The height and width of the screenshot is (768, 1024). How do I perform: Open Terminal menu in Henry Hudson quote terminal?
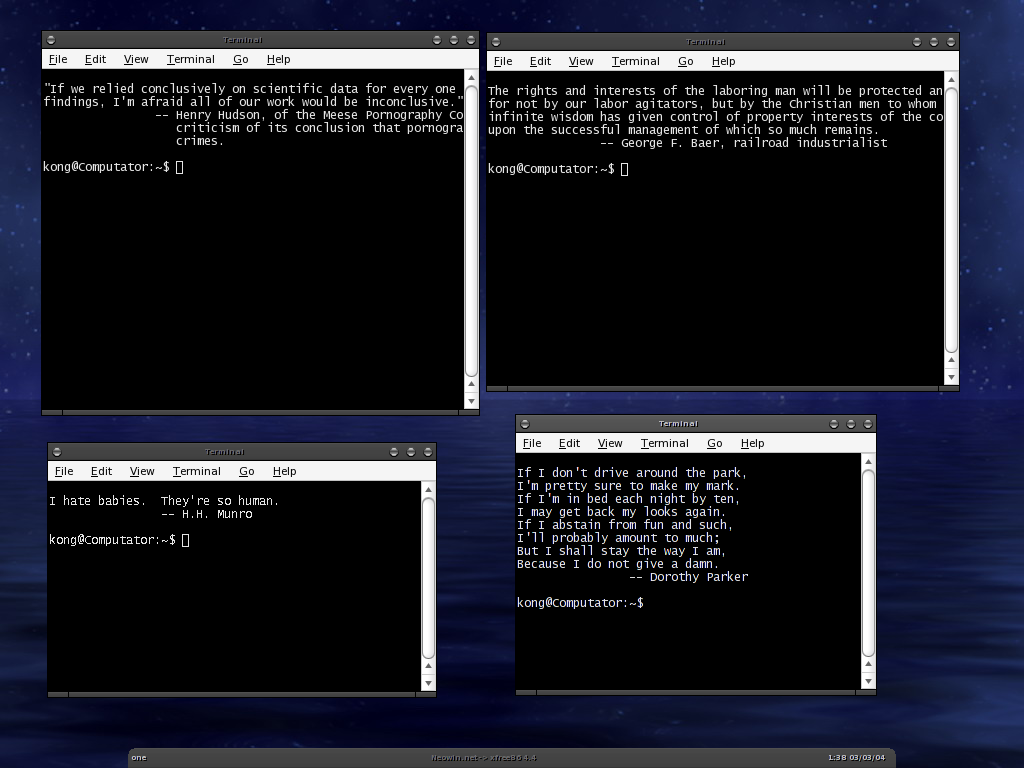(x=191, y=59)
